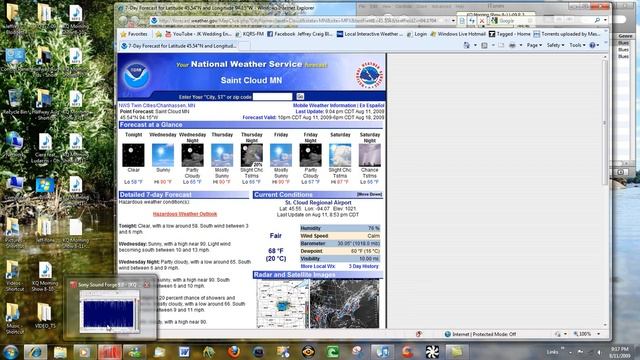Open the Safety dropdown menu
This screenshot has height=360, width=640.
pos(556,45)
